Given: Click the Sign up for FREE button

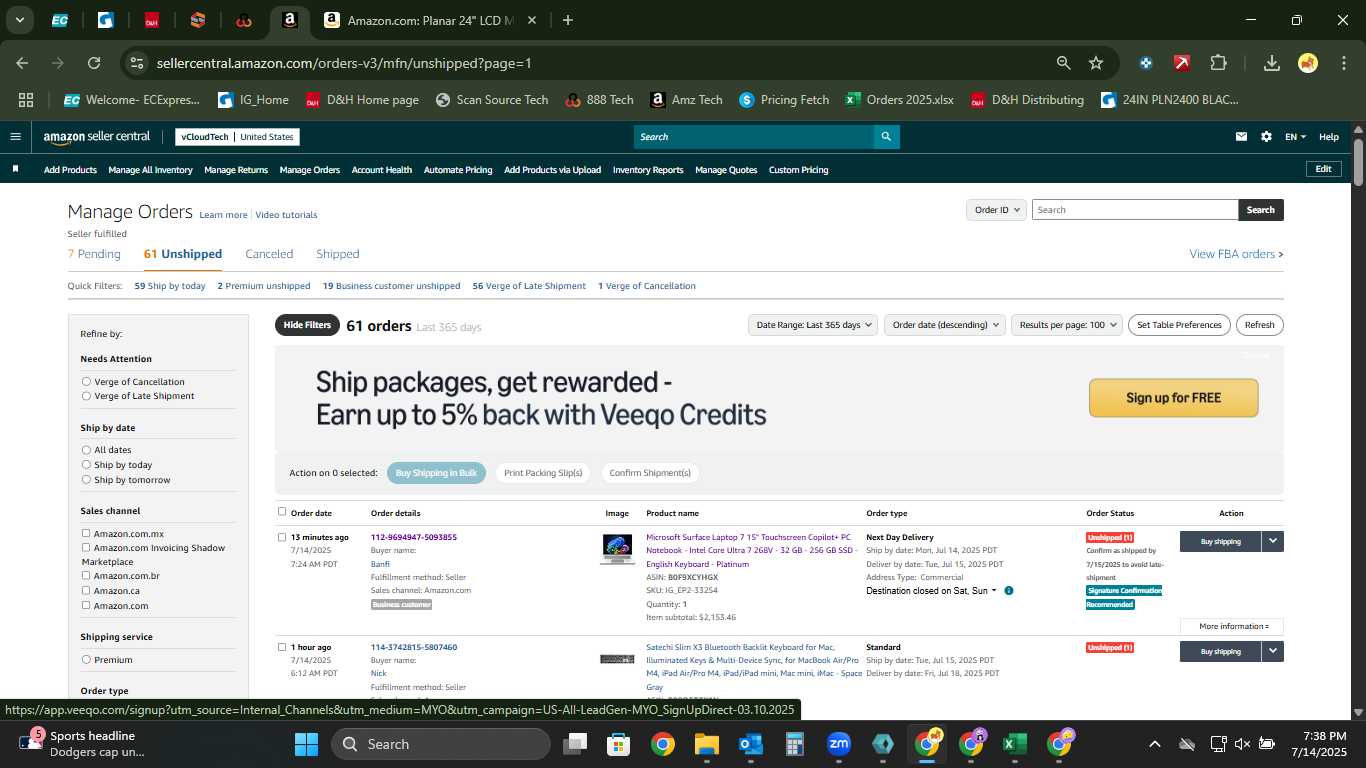Looking at the screenshot, I should [x=1173, y=398].
